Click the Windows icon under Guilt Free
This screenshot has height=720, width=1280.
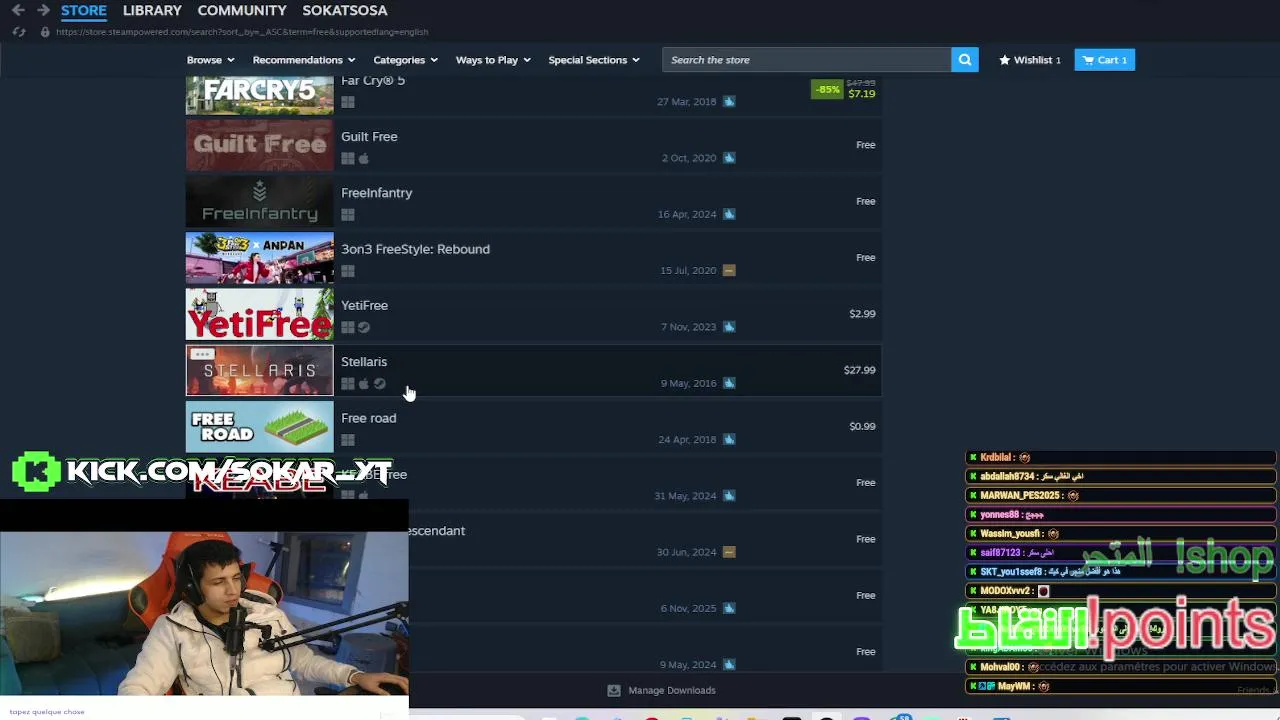(x=348, y=158)
